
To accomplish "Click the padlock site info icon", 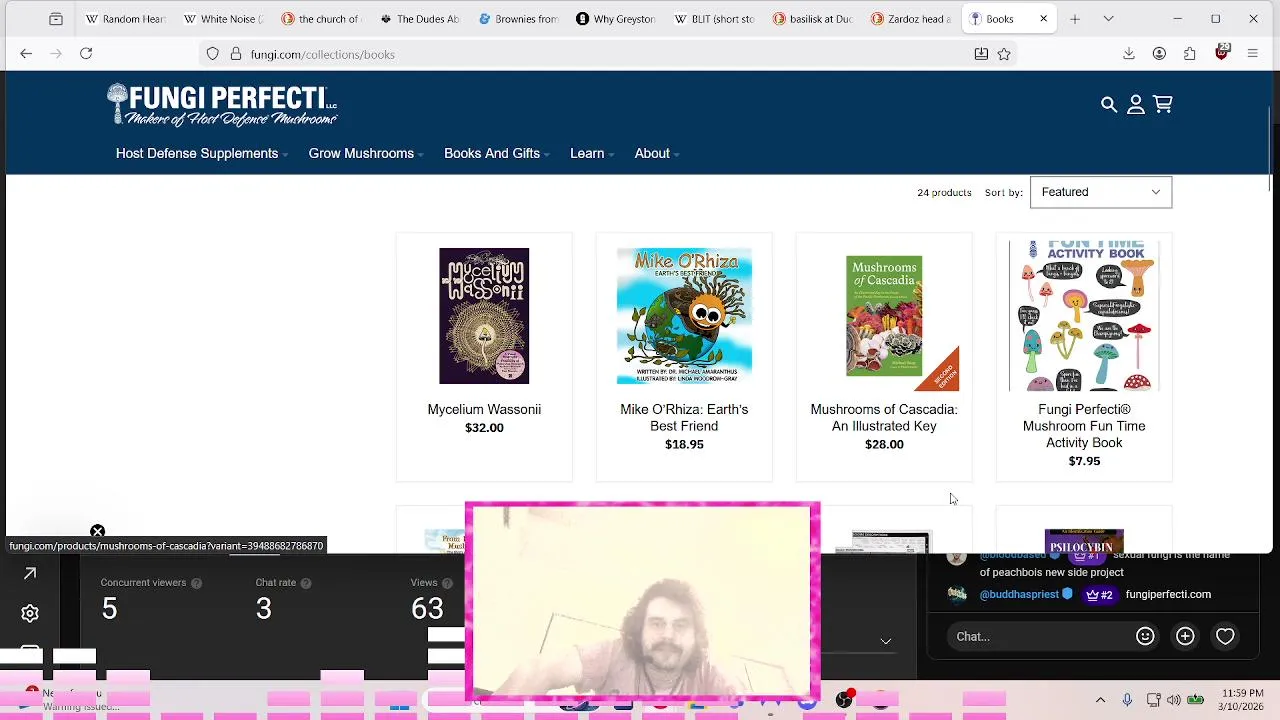I will coord(235,54).
